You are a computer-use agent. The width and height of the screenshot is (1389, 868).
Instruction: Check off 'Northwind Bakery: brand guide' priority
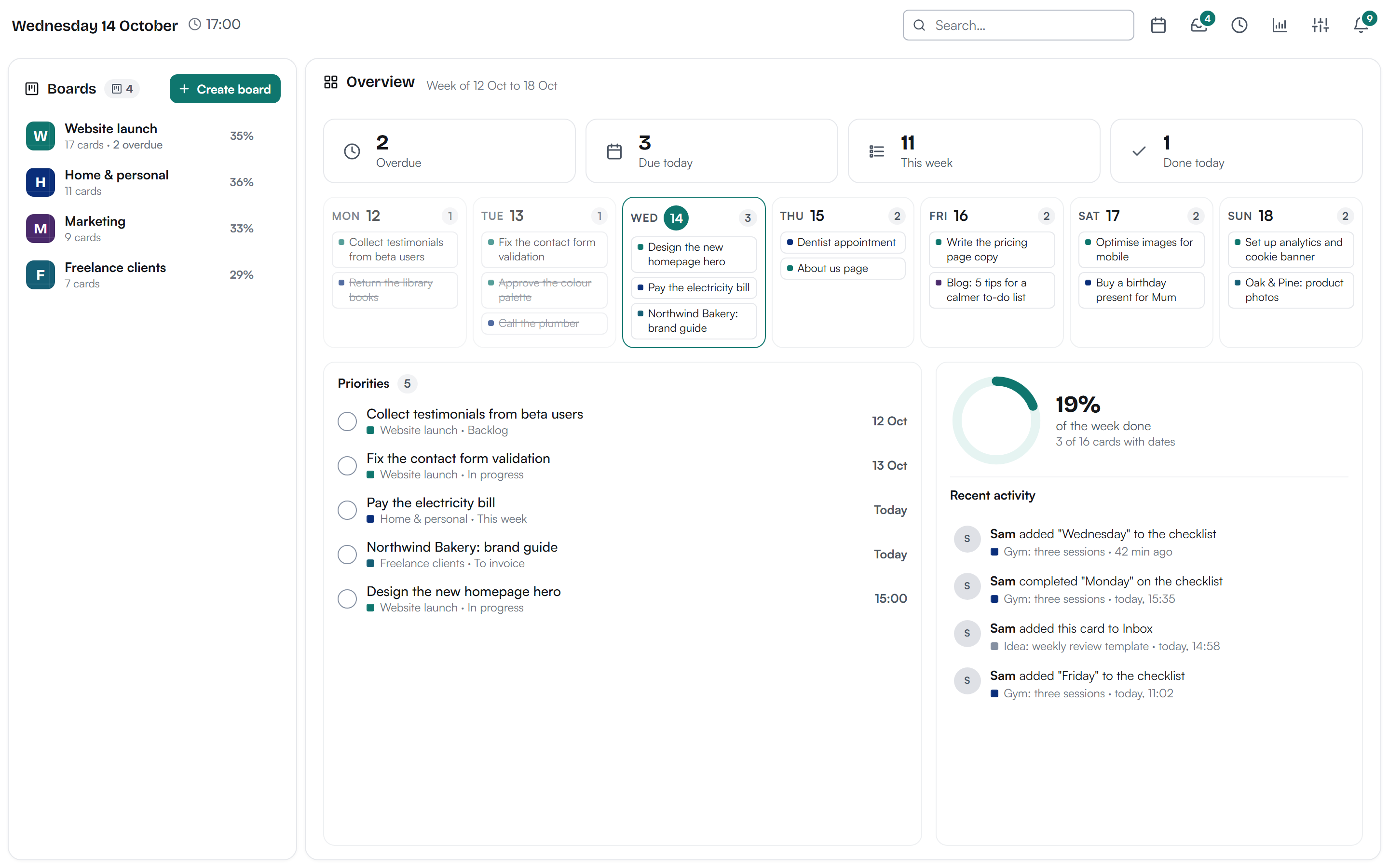347,555
